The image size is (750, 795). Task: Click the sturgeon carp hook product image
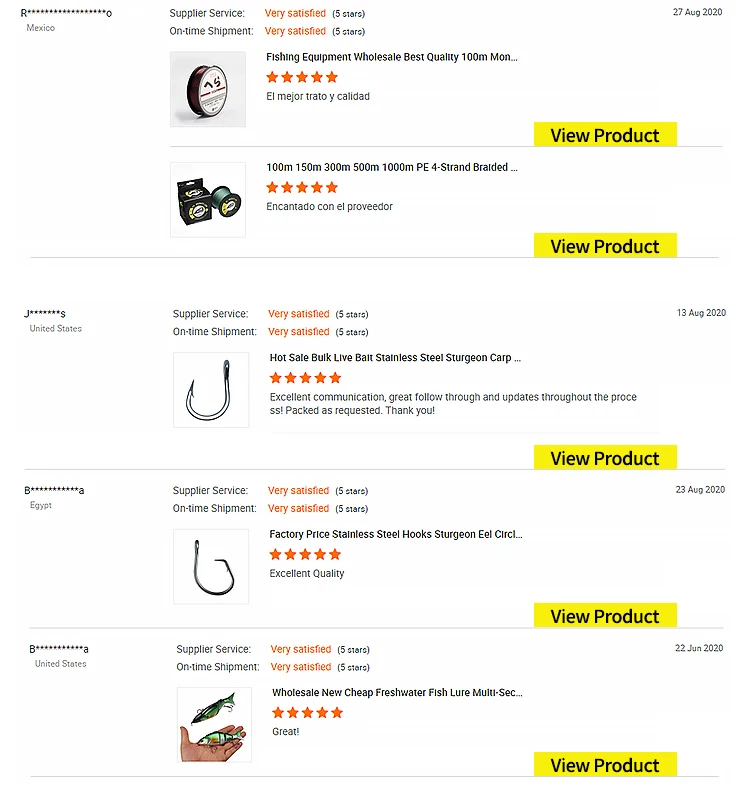[x=210, y=390]
